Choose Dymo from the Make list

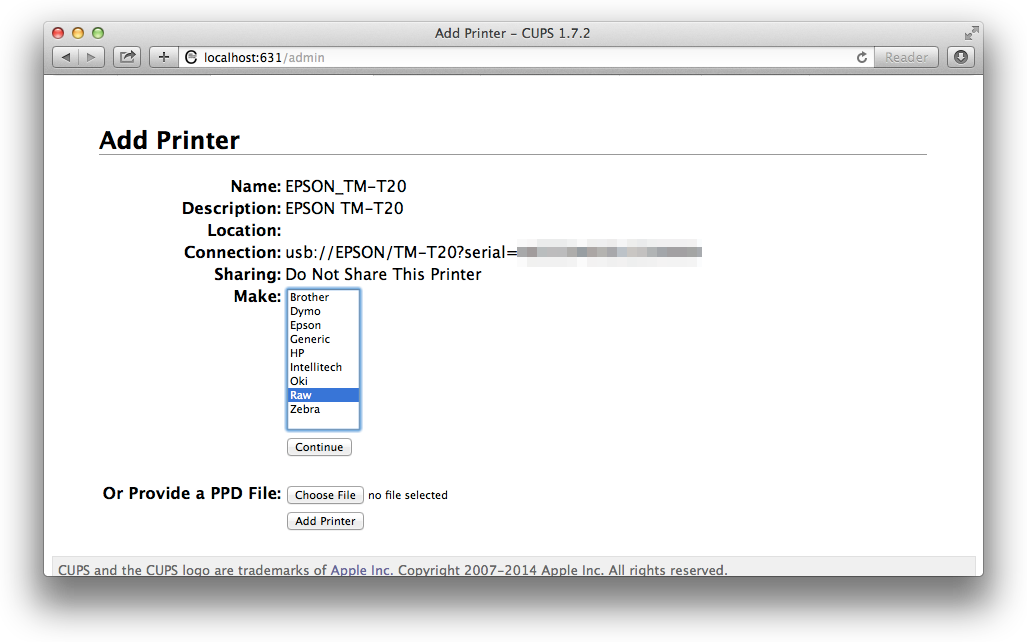tap(305, 311)
